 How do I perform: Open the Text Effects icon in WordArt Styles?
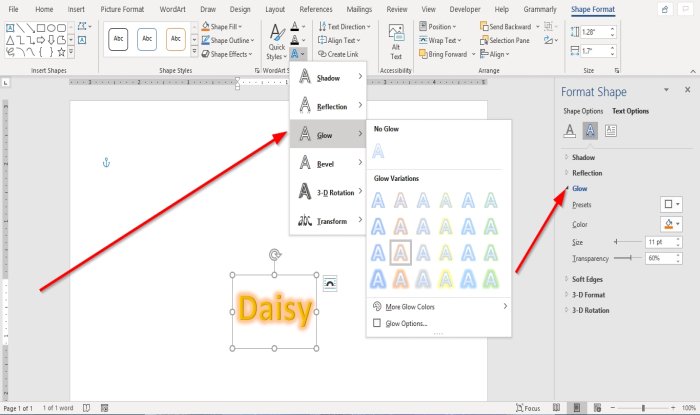point(298,54)
